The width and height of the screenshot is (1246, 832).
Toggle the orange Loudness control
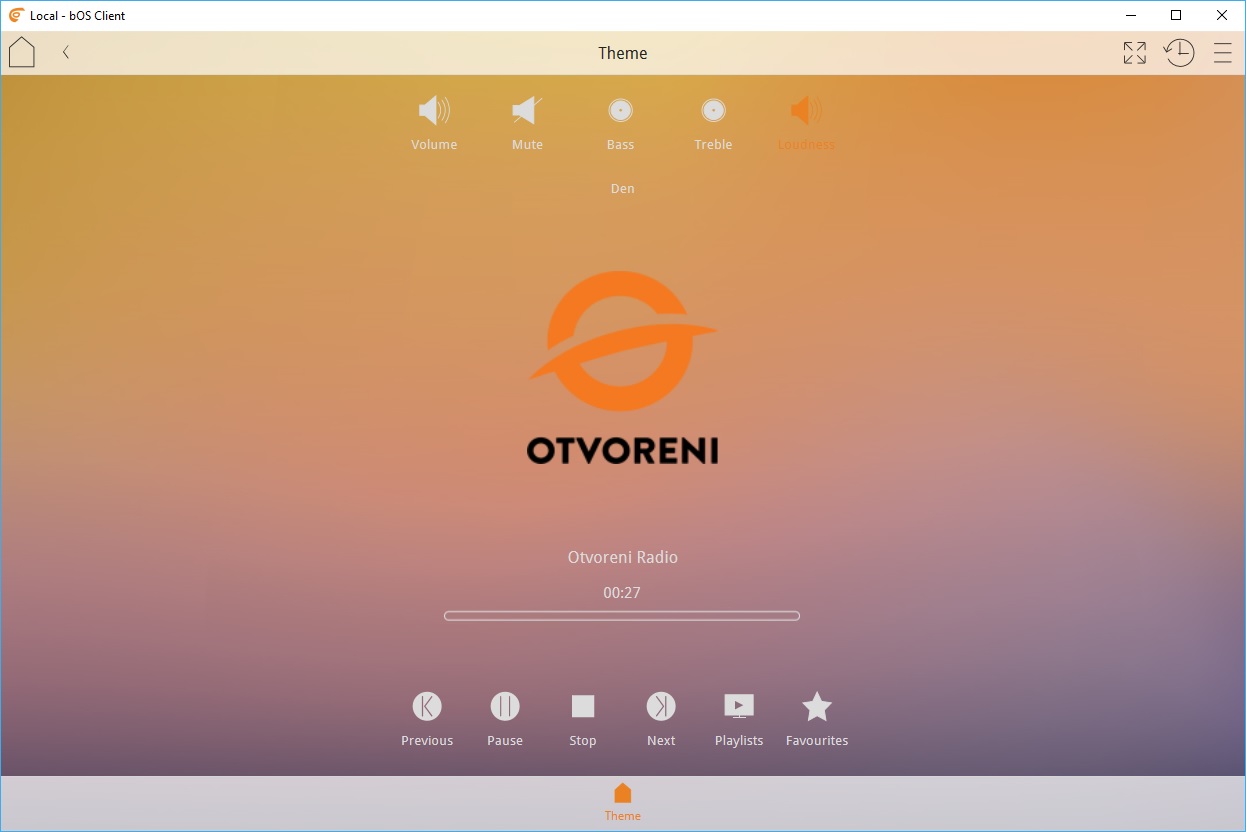tap(806, 110)
